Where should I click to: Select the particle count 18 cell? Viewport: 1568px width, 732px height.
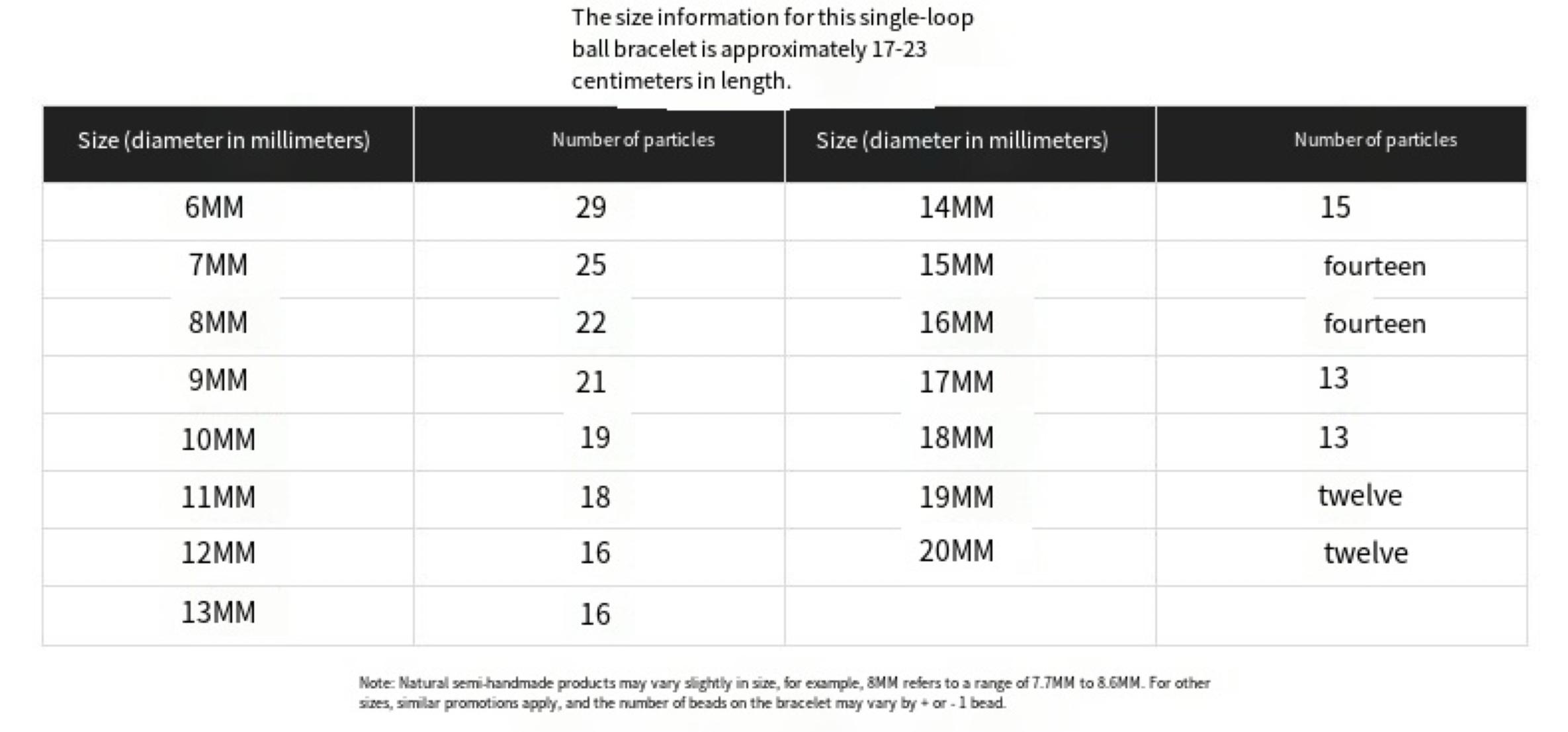click(594, 497)
